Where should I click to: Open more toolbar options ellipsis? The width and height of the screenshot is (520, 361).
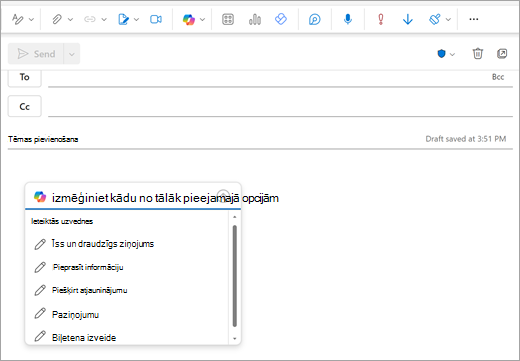click(474, 19)
